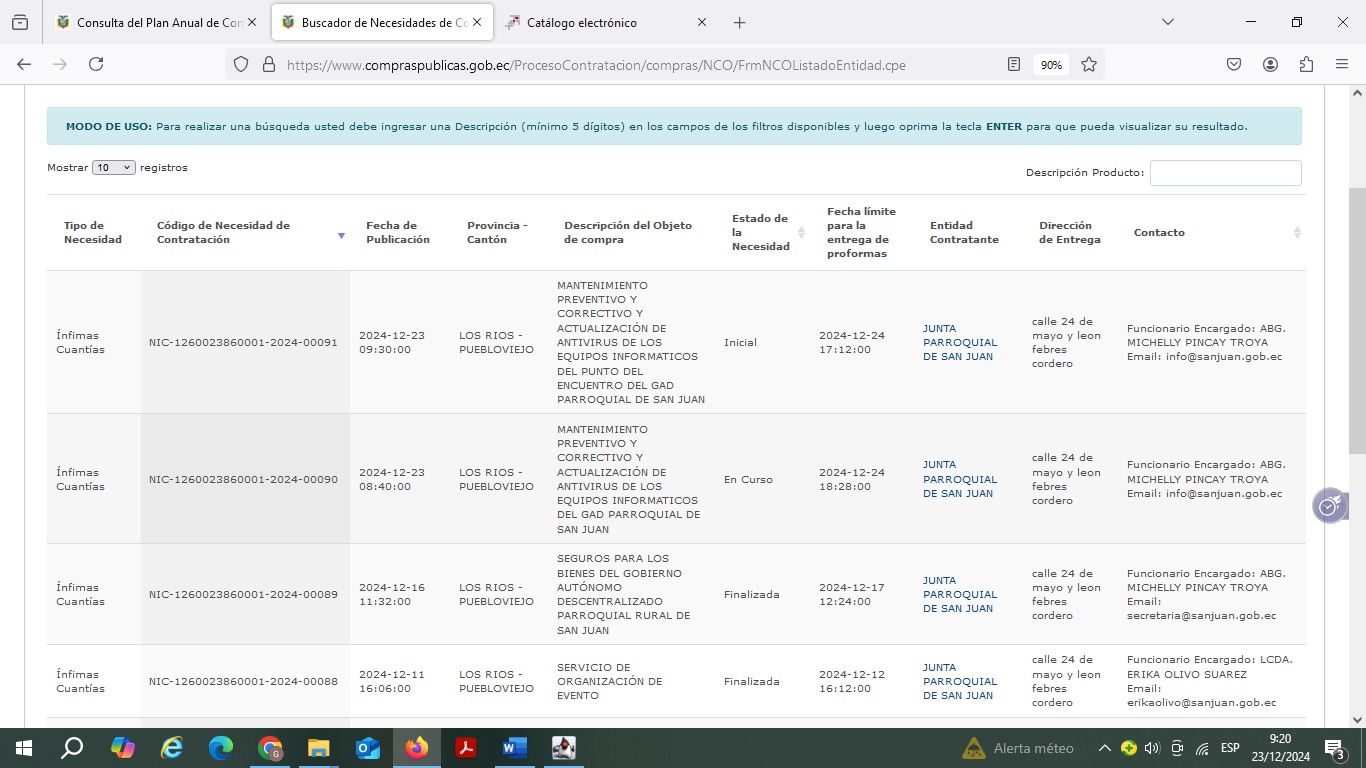Bookmark this page with the star icon
Screen dimensions: 1366x768
pos(1089,64)
